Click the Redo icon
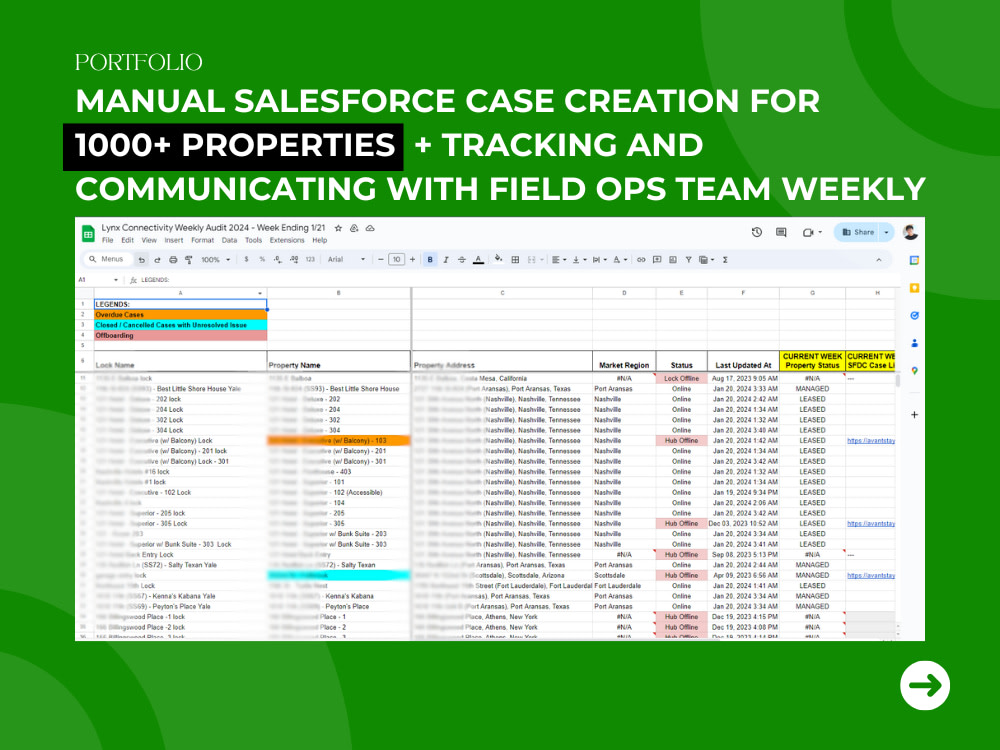 [x=157, y=260]
